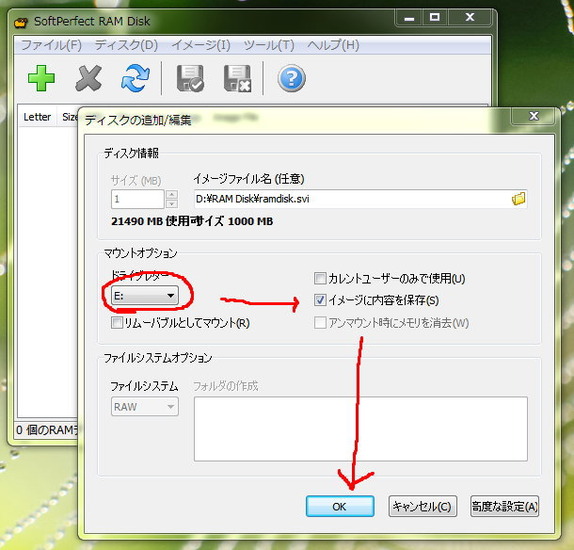The image size is (574, 550).
Task: Open the ヘルプ(H) menu
Action: (333, 45)
